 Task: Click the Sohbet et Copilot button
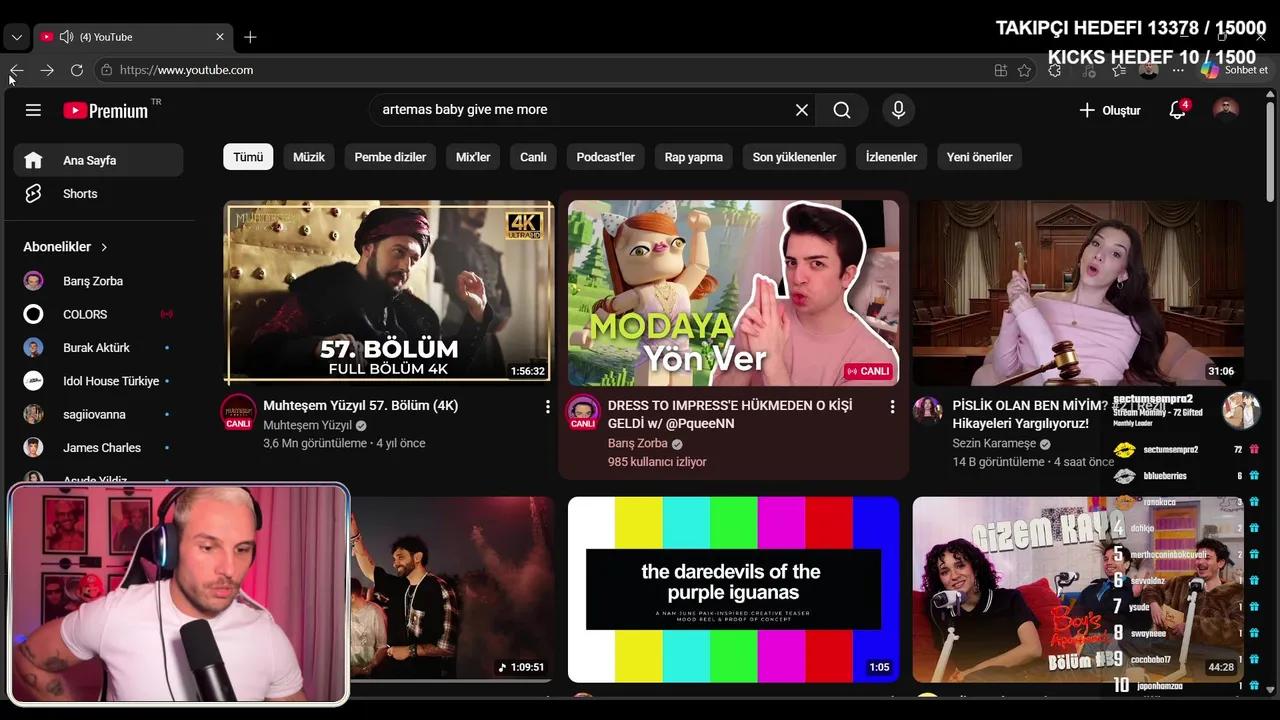[1236, 70]
